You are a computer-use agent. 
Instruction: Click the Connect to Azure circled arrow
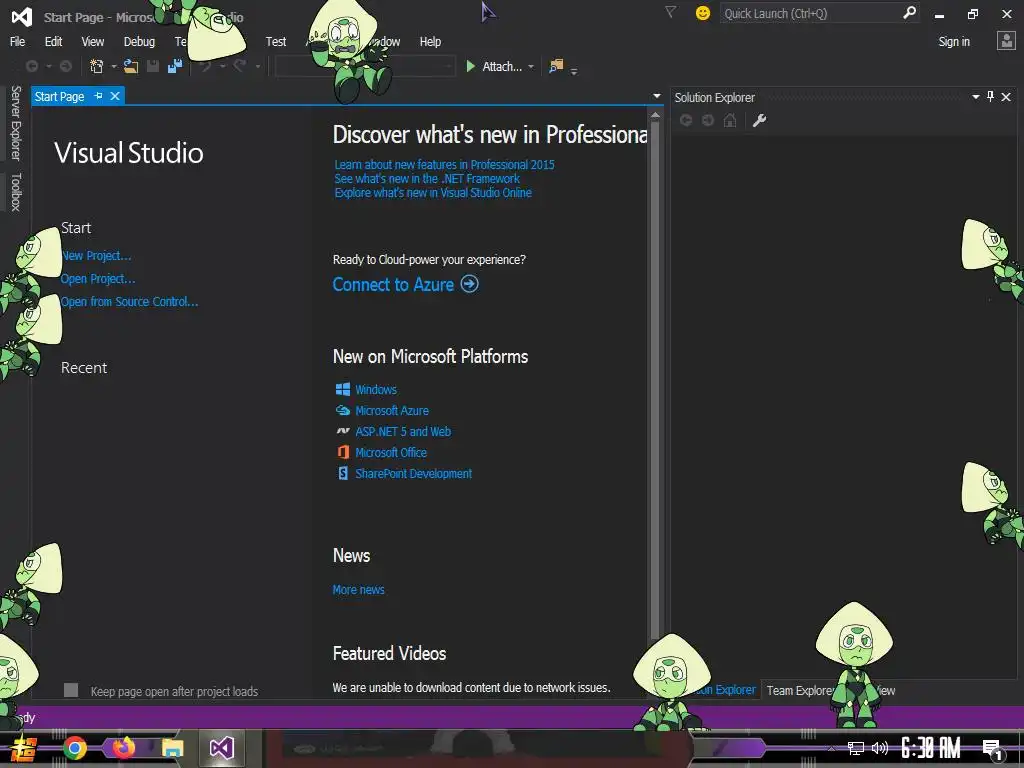coord(470,284)
